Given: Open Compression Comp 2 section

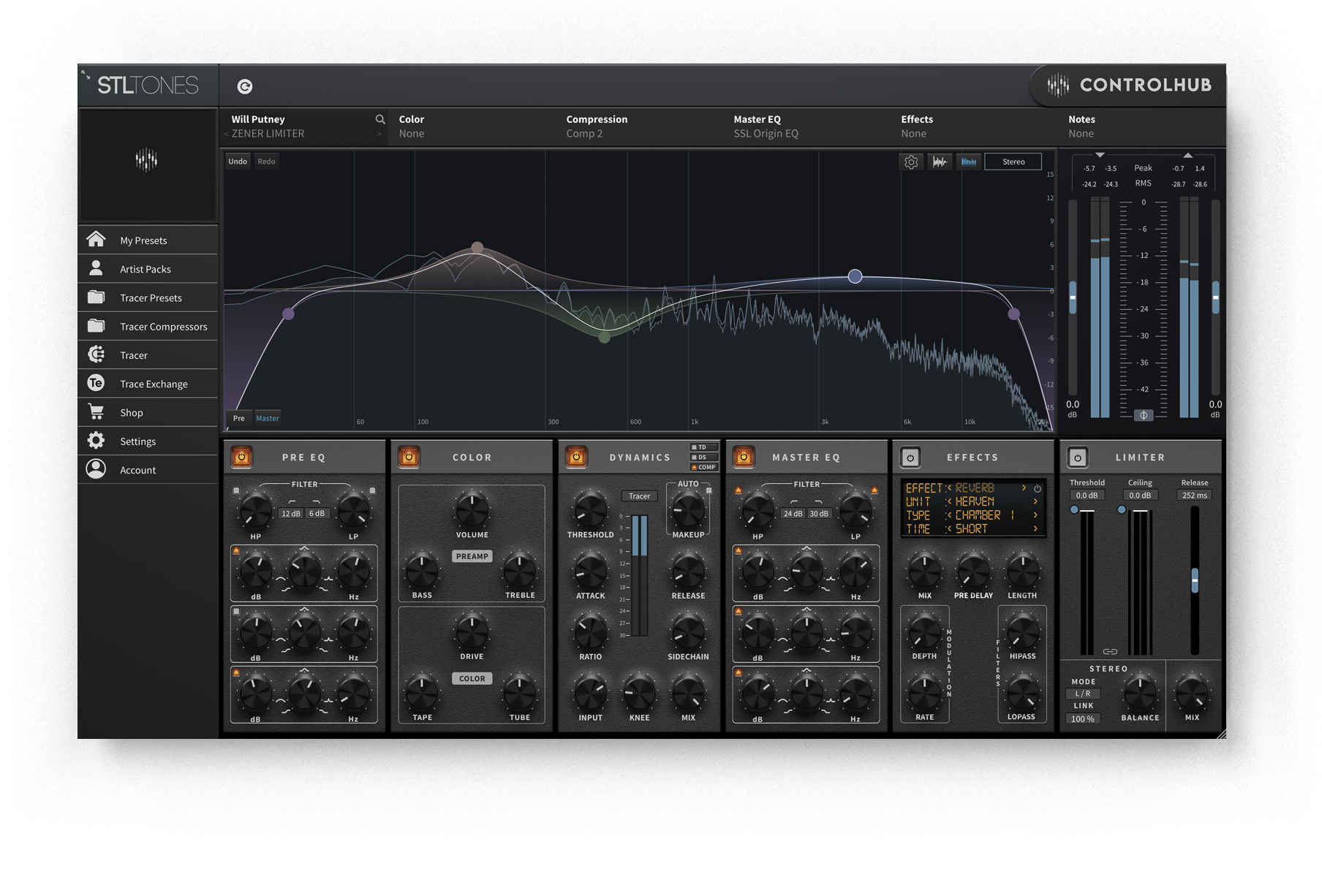Looking at the screenshot, I should tap(640, 126).
